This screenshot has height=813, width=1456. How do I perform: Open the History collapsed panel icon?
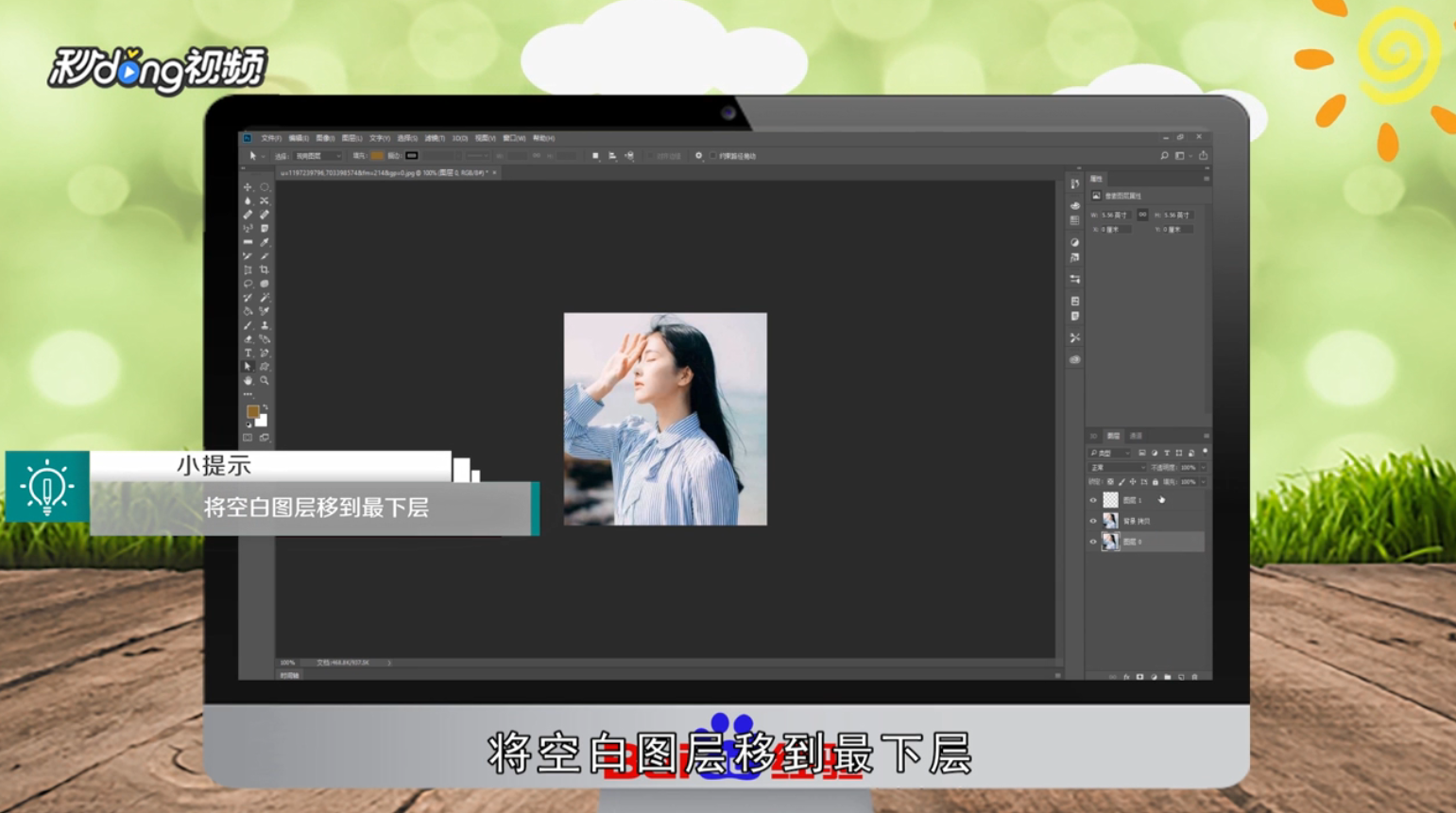pyautogui.click(x=1074, y=183)
